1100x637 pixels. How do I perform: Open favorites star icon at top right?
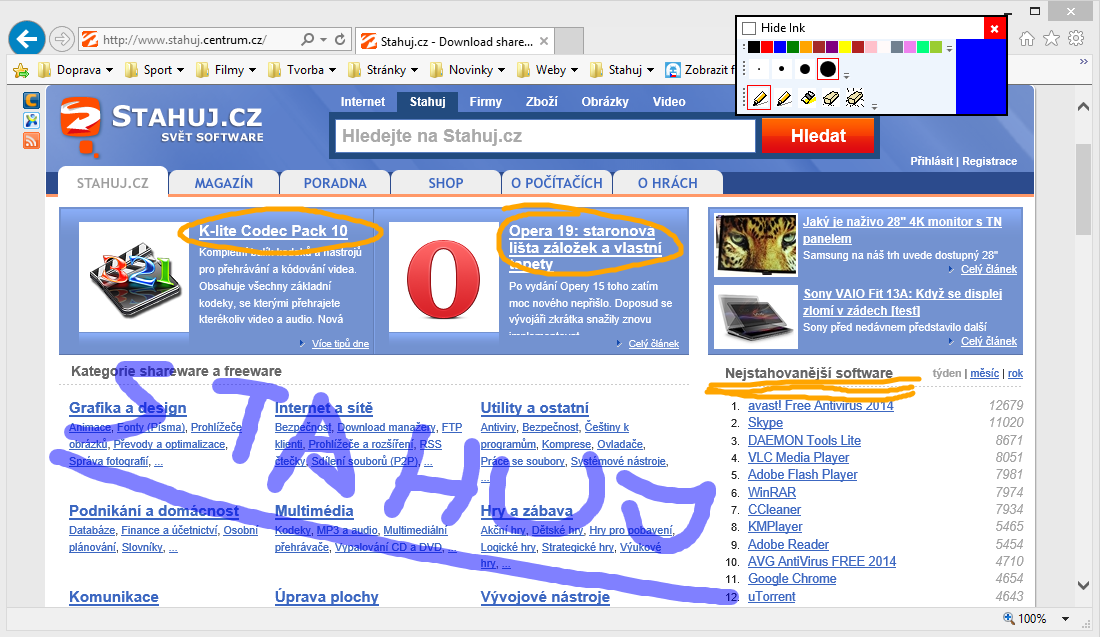[1051, 39]
